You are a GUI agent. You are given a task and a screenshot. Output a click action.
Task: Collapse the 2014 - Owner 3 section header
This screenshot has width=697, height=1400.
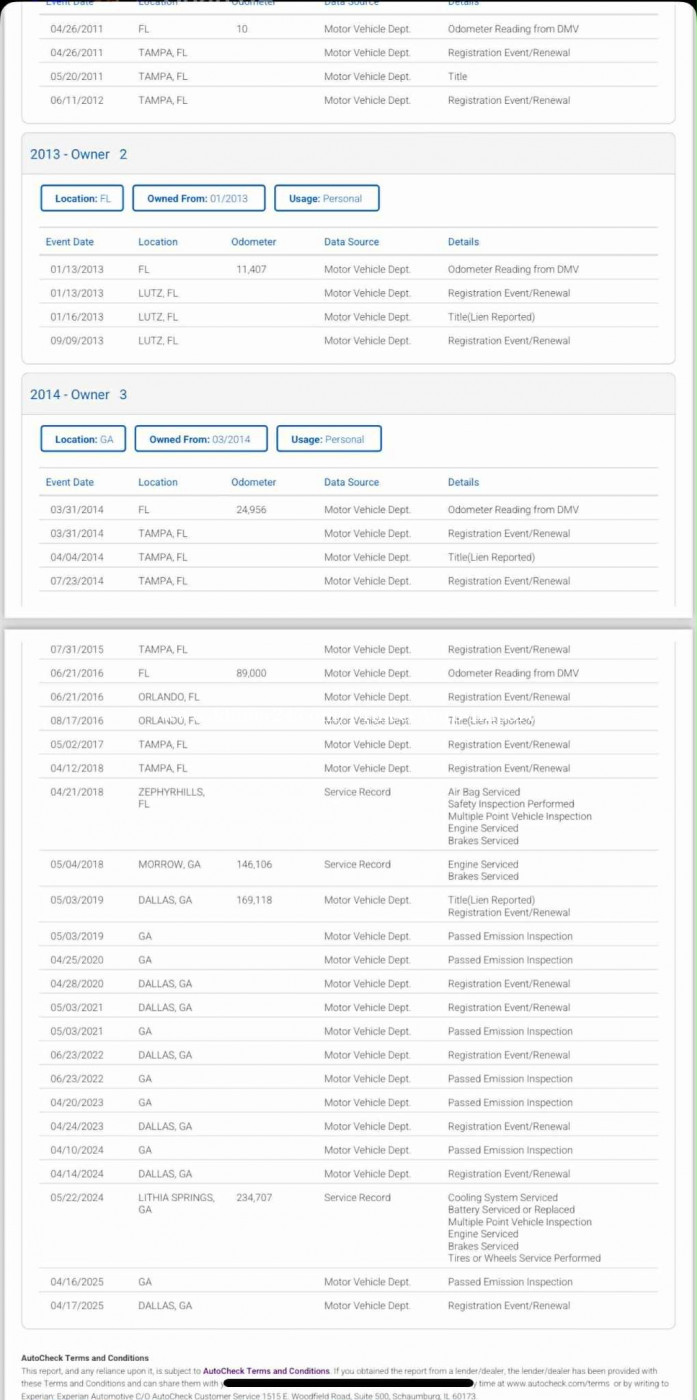pyautogui.click(x=79, y=394)
